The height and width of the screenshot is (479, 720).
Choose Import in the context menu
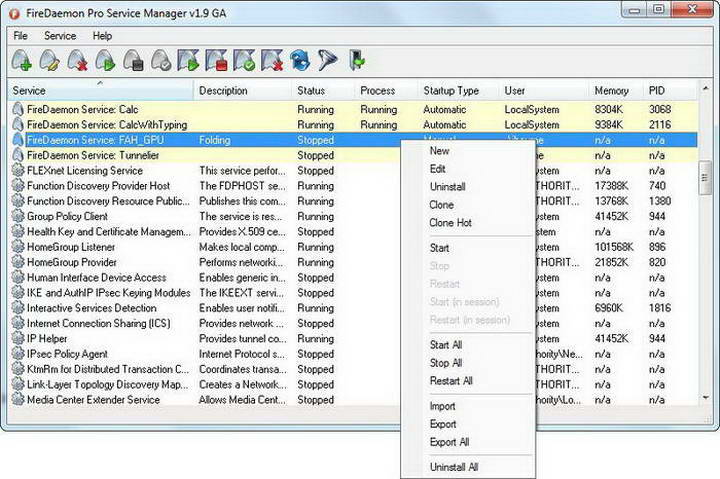(x=468, y=406)
